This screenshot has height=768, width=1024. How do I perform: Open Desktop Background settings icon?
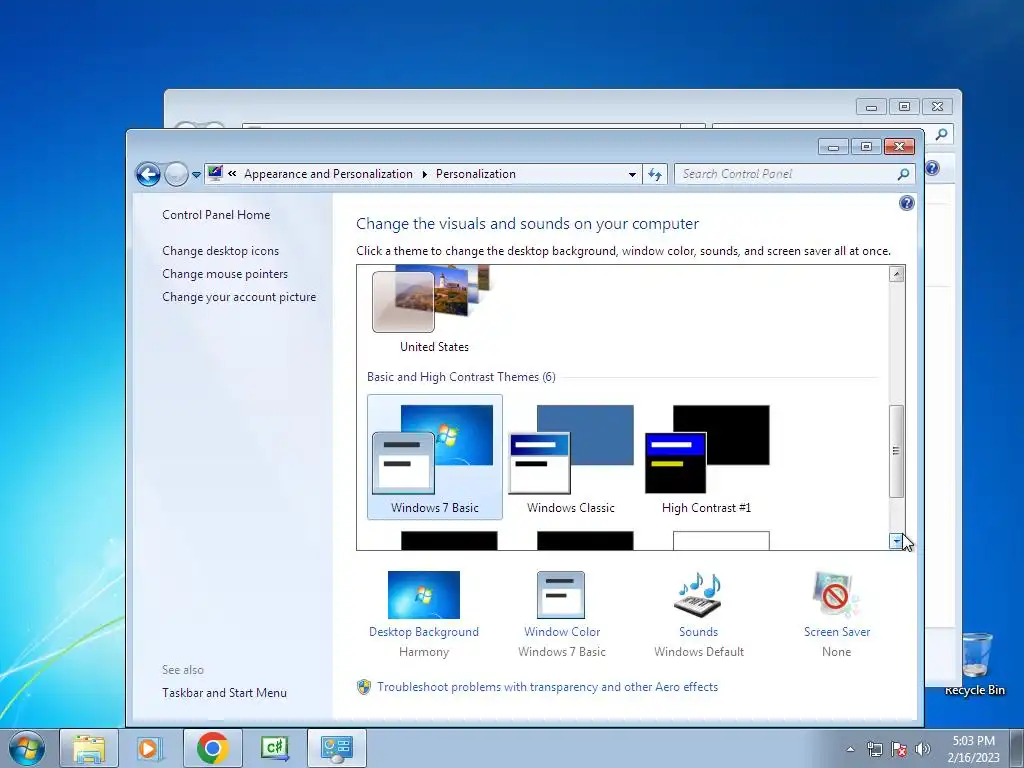[x=424, y=595]
